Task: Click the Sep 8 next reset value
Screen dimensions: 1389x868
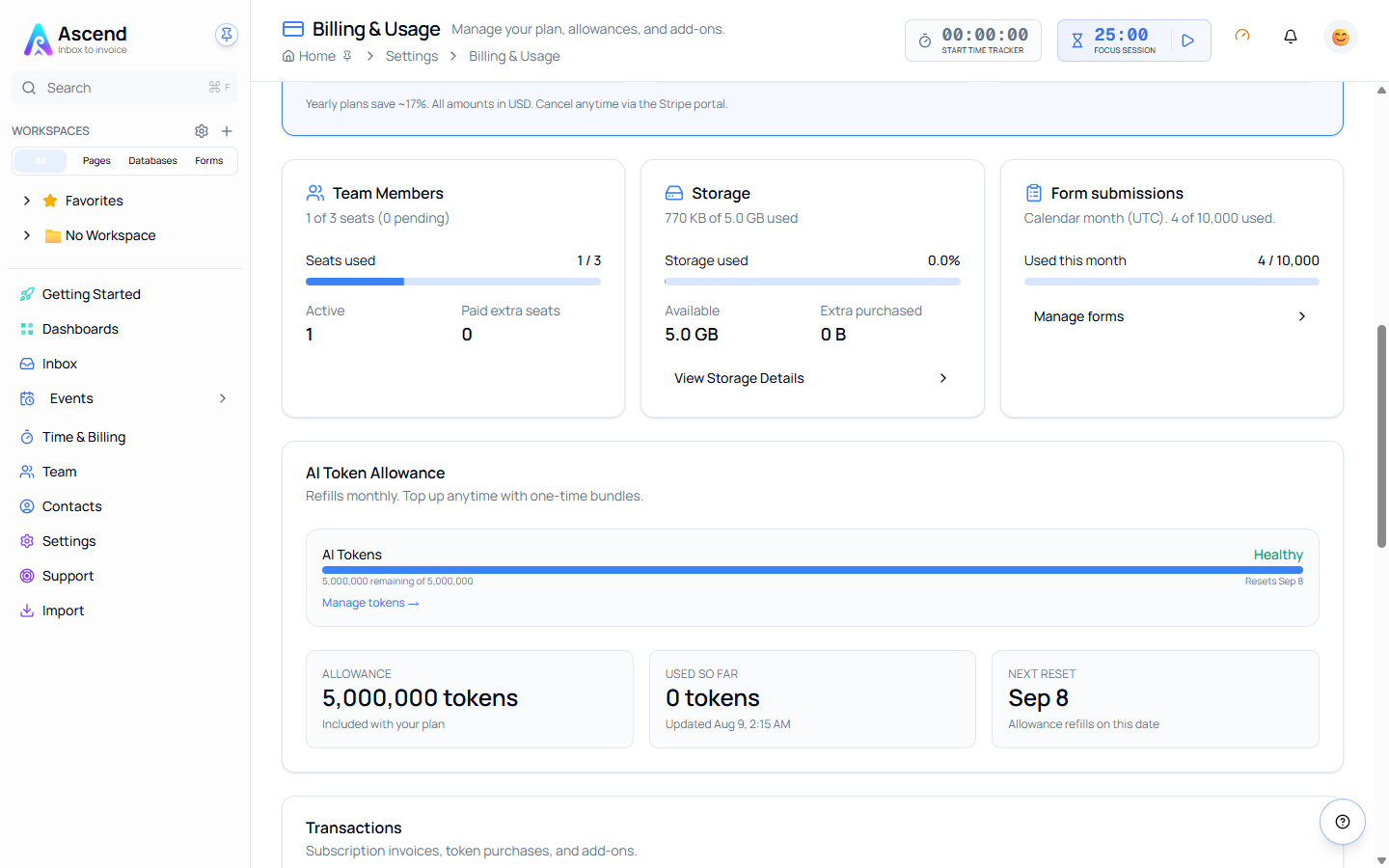Action: tap(1038, 698)
